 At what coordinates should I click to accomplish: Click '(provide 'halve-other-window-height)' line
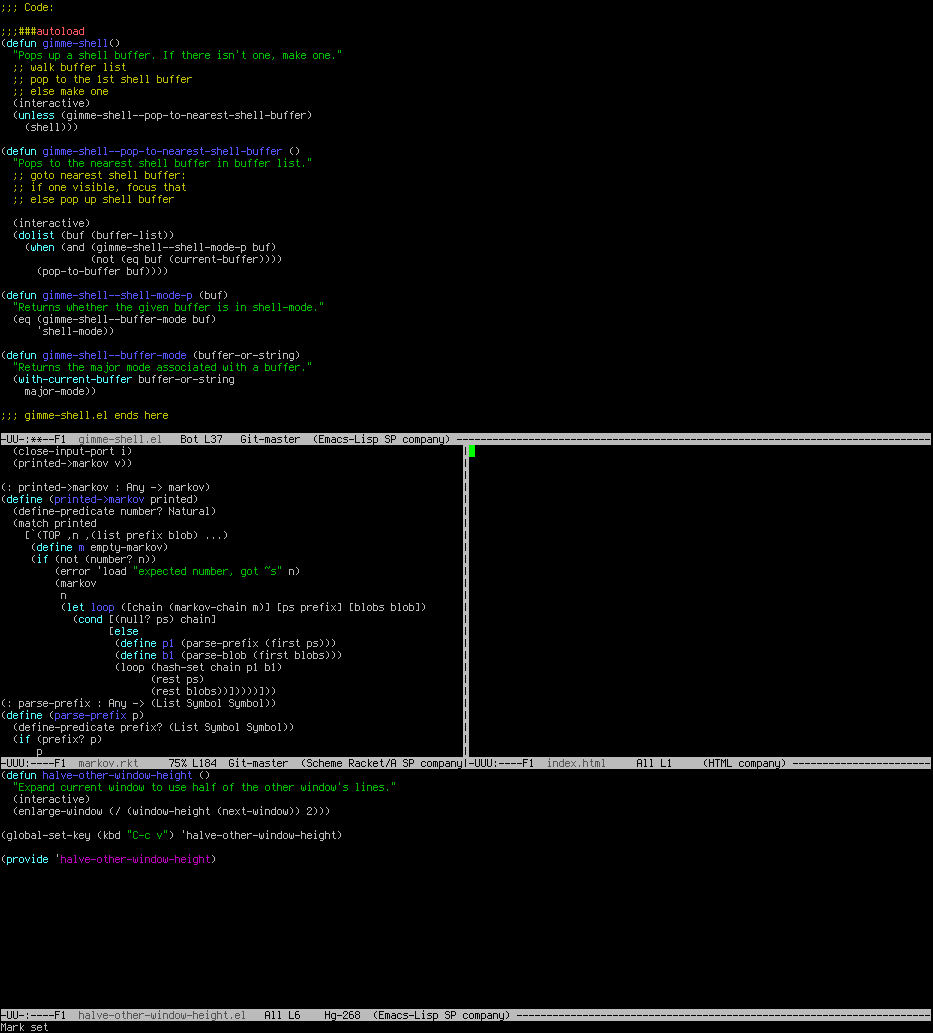(108, 860)
